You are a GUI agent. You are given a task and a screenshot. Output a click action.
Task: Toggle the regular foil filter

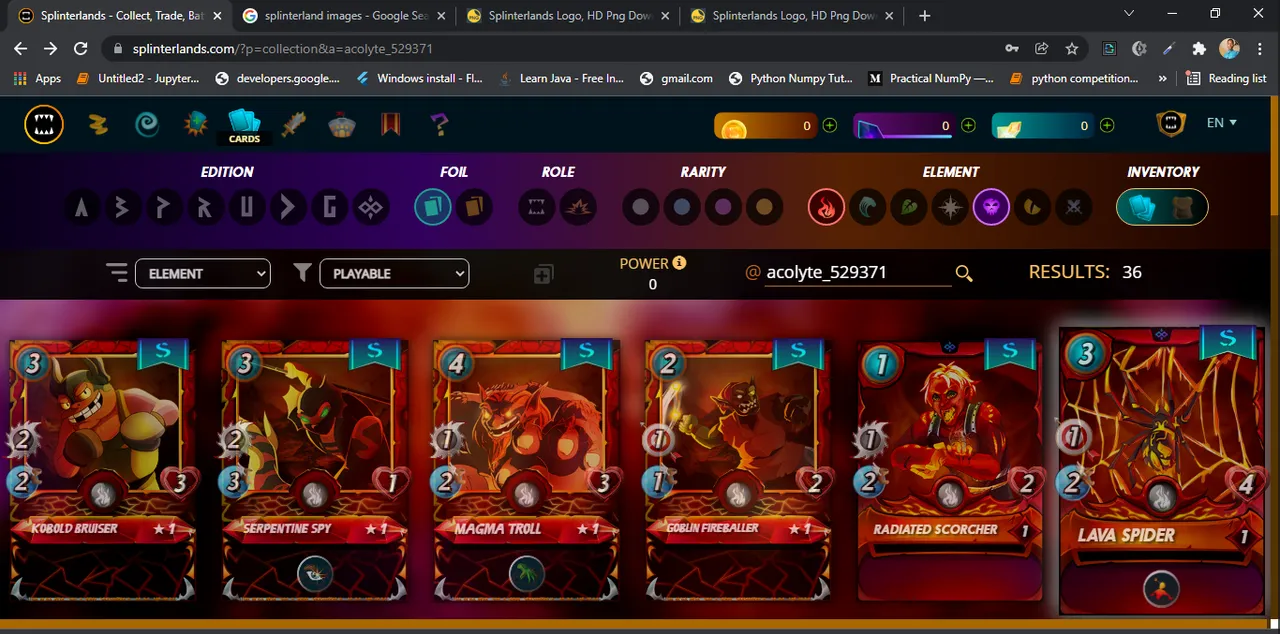point(433,208)
